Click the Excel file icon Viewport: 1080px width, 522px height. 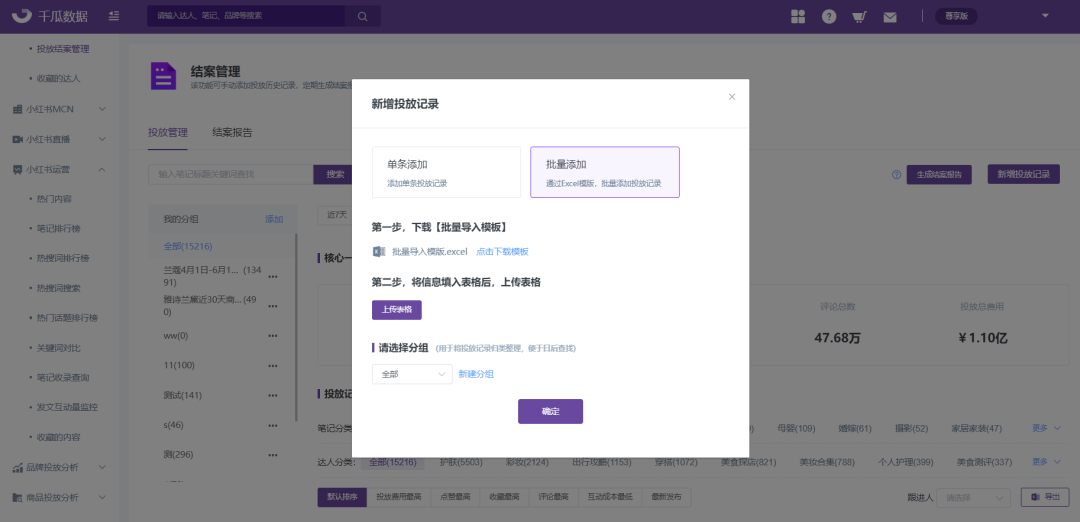379,251
